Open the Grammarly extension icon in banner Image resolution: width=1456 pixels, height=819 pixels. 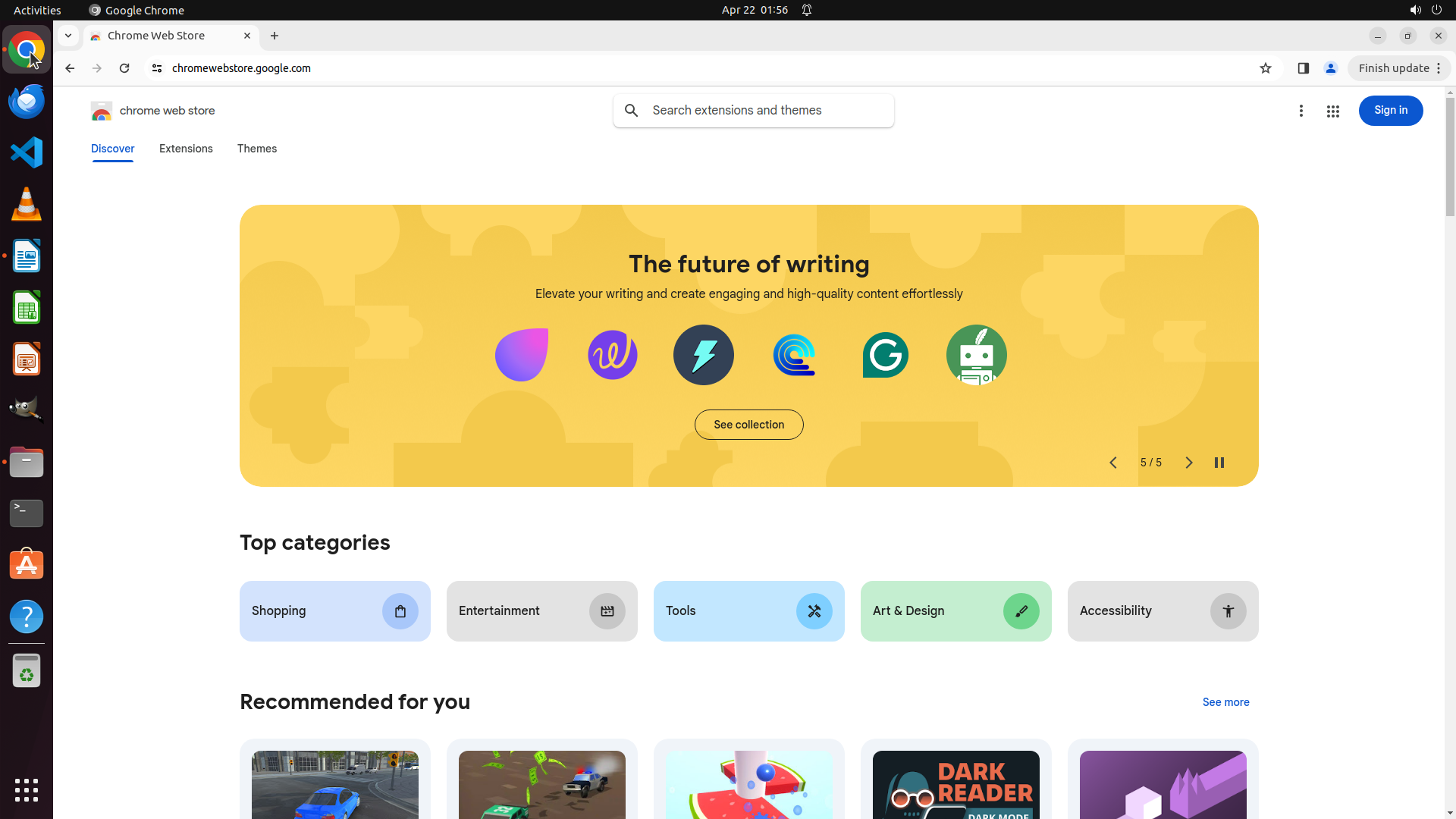(x=885, y=355)
